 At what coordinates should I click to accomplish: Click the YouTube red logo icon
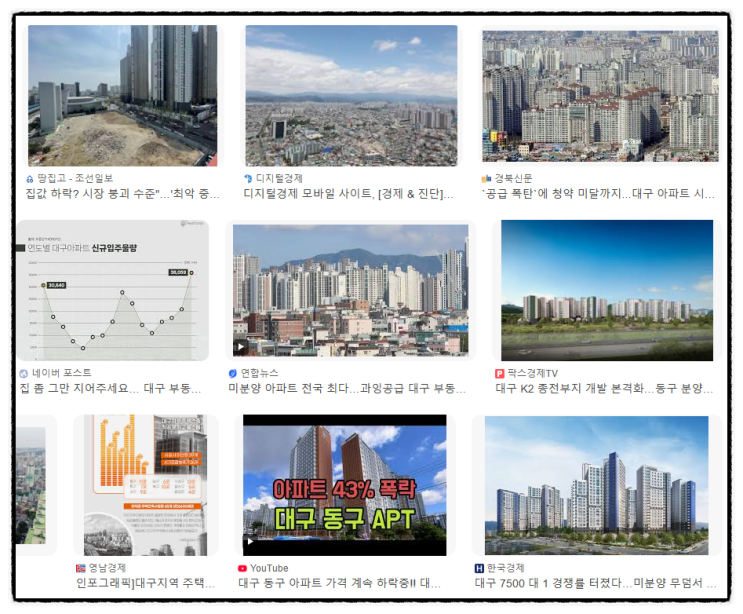click(243, 568)
